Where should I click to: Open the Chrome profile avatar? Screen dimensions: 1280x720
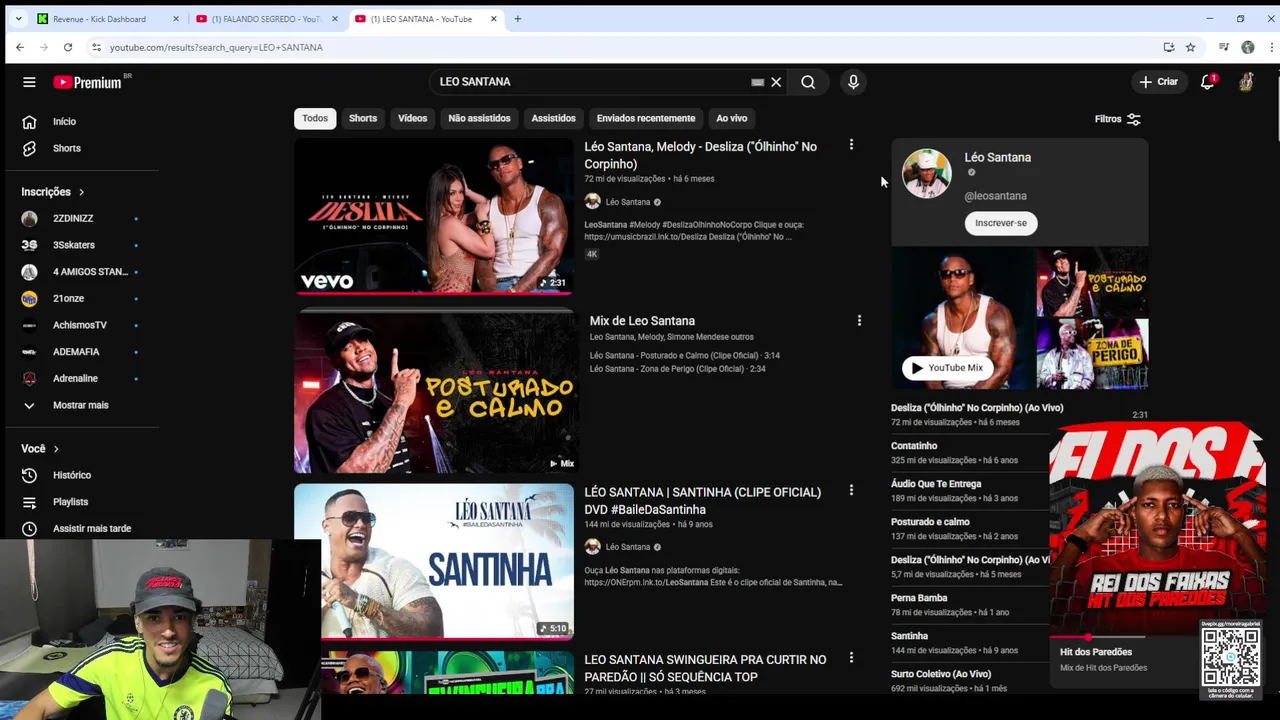click(x=1247, y=47)
